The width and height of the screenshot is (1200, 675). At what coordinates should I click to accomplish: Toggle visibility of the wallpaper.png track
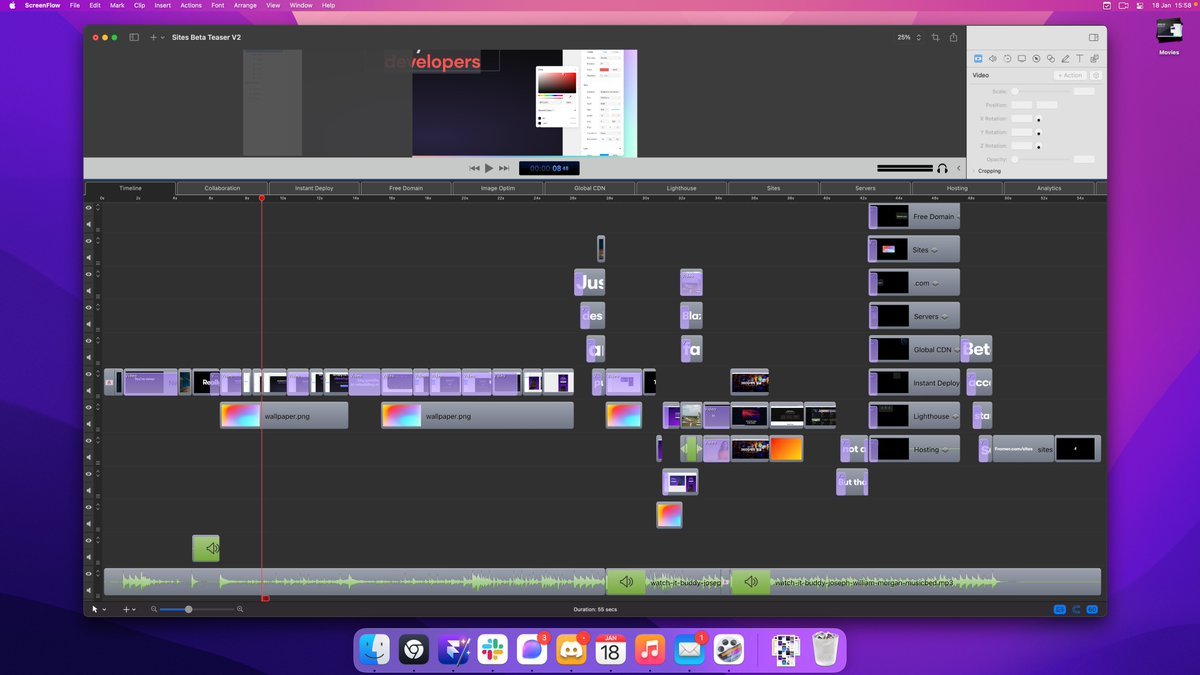(x=88, y=408)
